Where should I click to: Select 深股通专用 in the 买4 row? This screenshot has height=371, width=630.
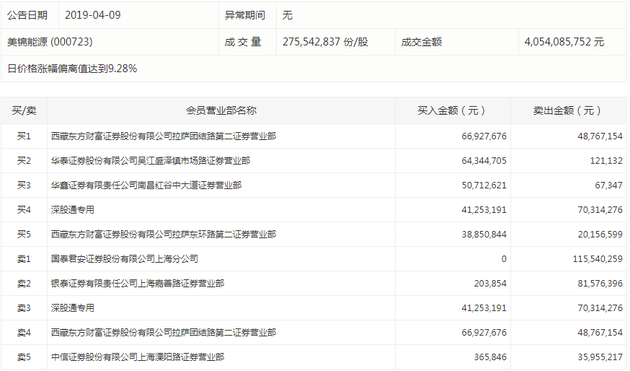[x=73, y=210]
